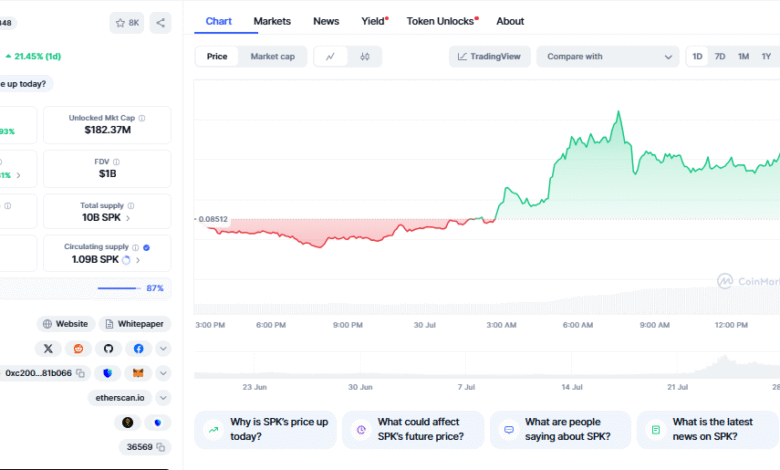The height and width of the screenshot is (470, 780).
Task: Click the share icon button
Action: tap(160, 23)
